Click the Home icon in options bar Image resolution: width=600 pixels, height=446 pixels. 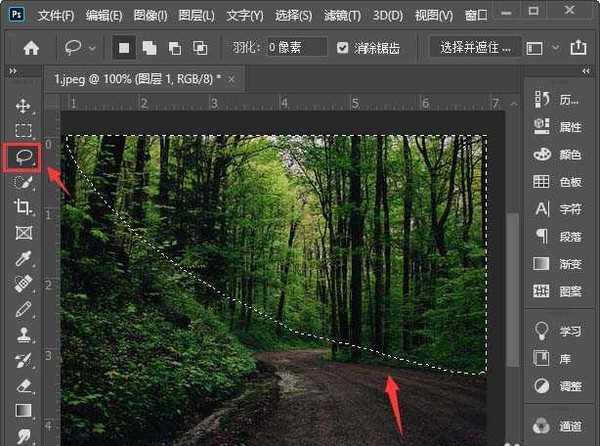pos(32,47)
